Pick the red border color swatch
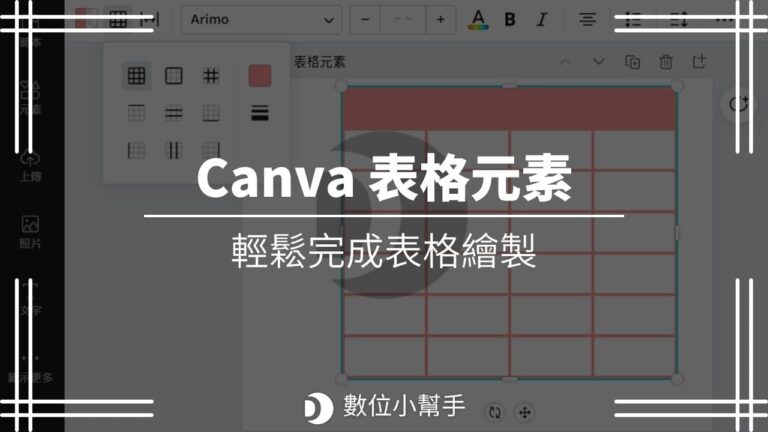This screenshot has width=768, height=432. [x=260, y=76]
